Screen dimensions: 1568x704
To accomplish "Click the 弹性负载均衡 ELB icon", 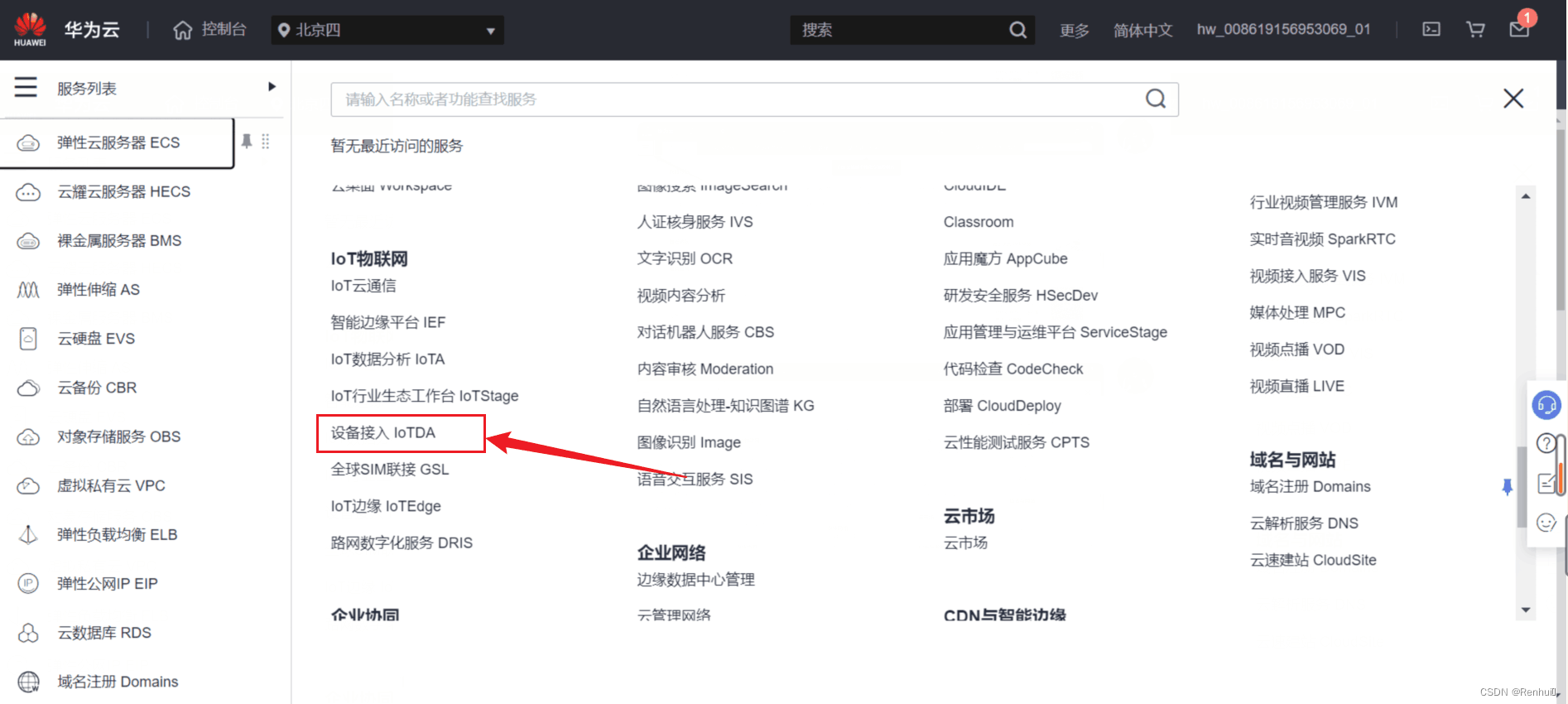I will coord(28,535).
